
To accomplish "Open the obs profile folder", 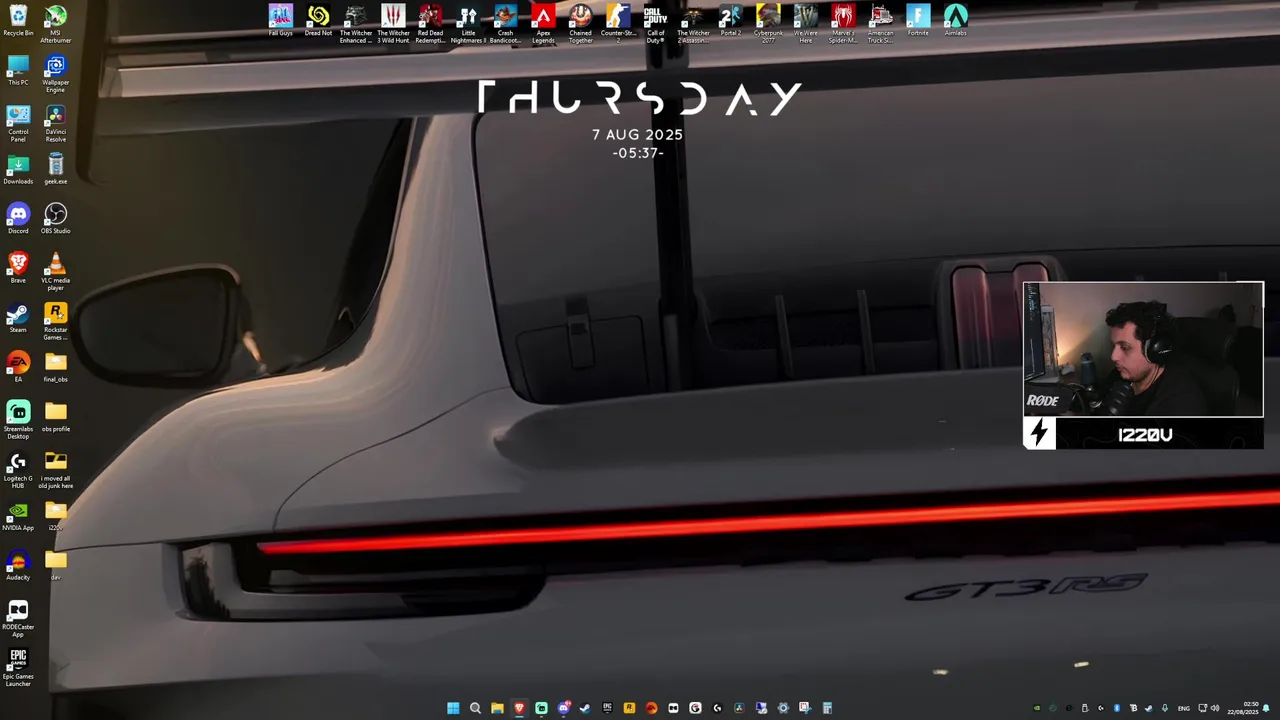I will 56,417.
